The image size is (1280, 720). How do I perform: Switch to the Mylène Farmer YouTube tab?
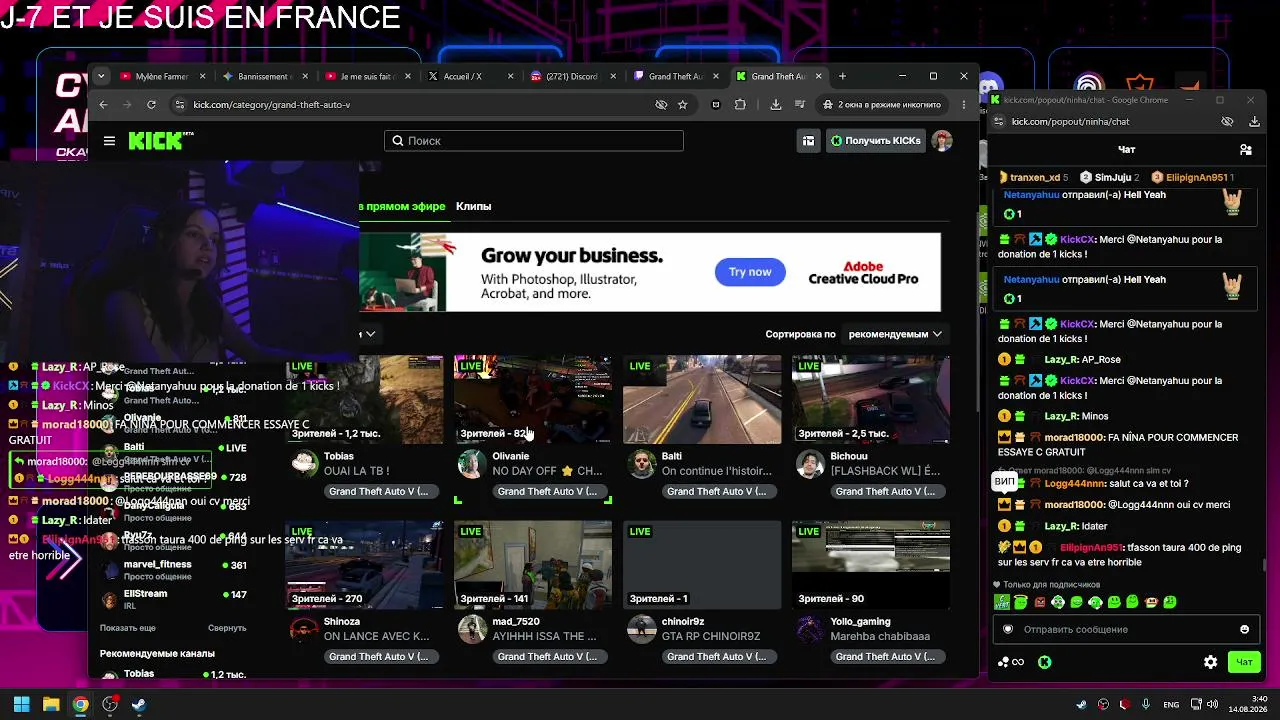tap(163, 76)
